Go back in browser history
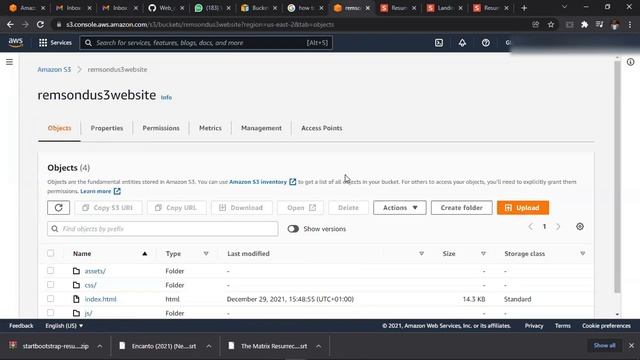640x360 pixels. coord(10,24)
